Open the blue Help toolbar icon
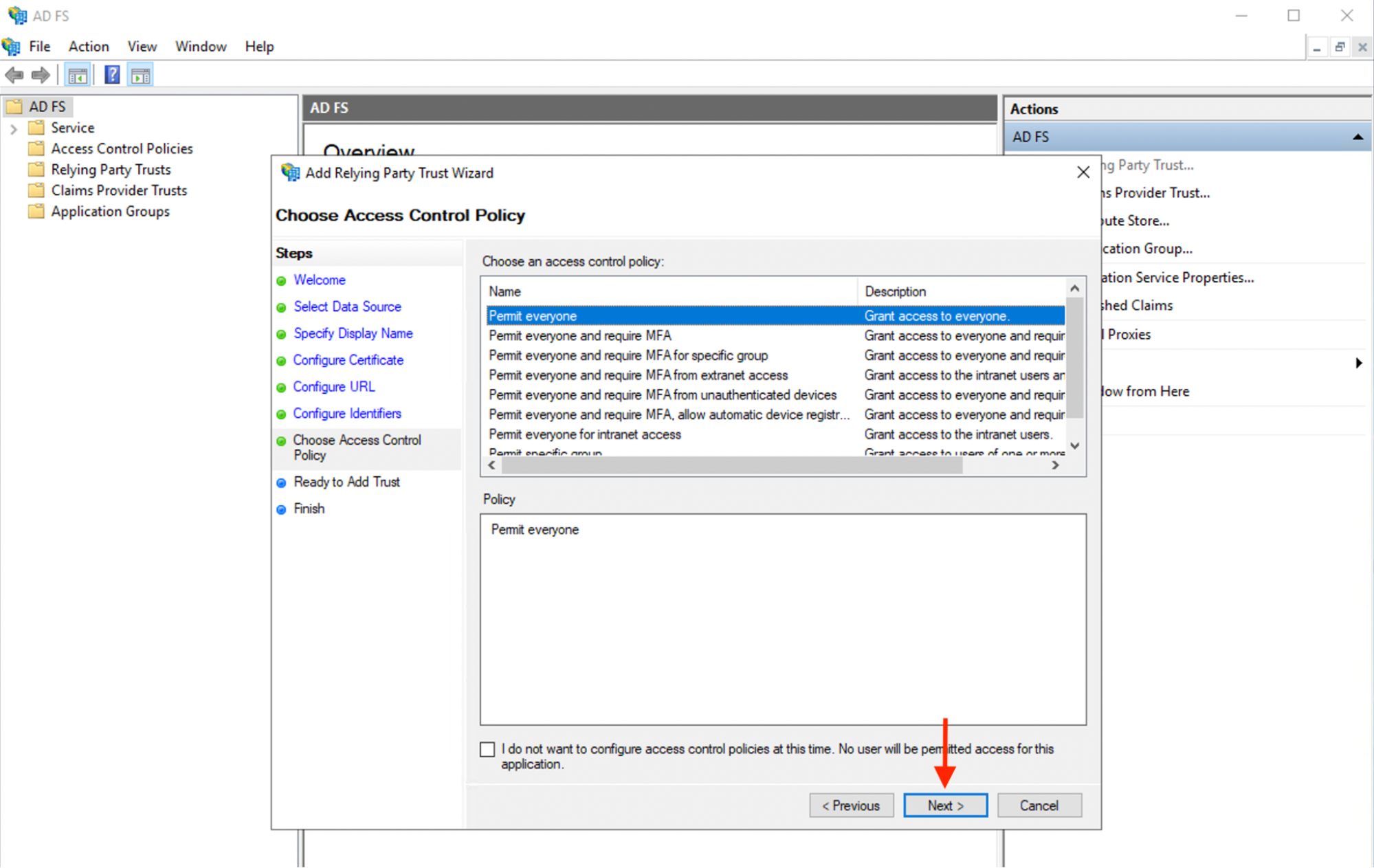Image resolution: width=1374 pixels, height=868 pixels. (112, 75)
